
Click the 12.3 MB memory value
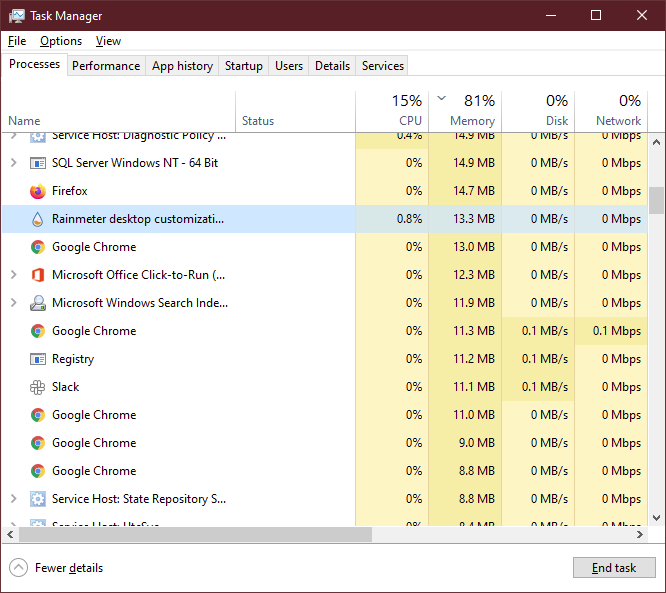pyautogui.click(x=474, y=275)
